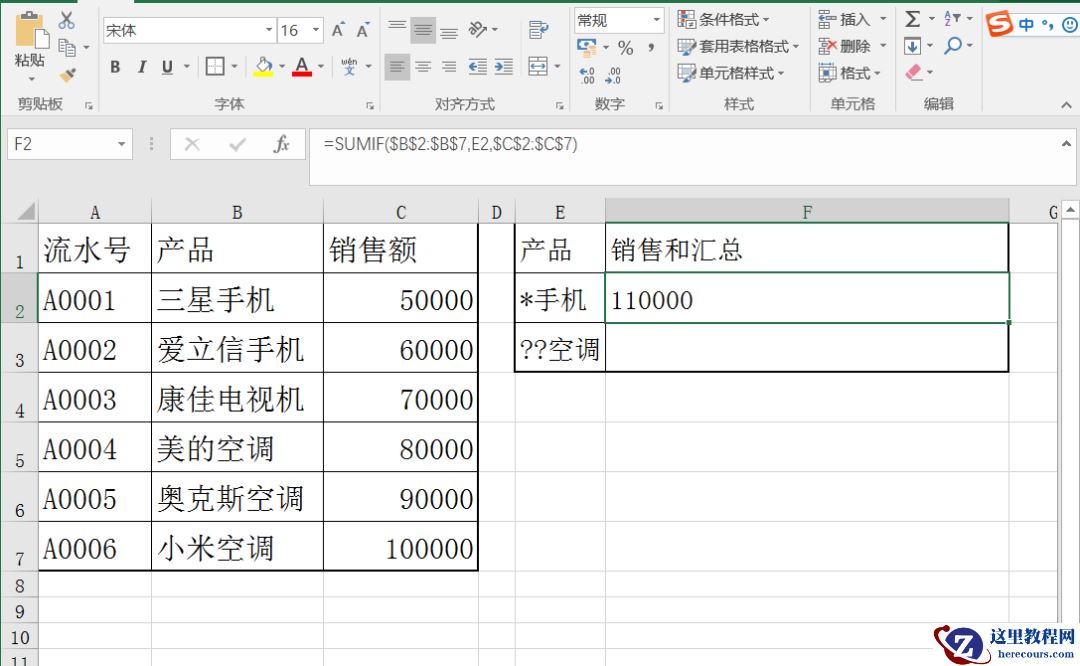Toggle middle vertical alignment

tap(423, 30)
